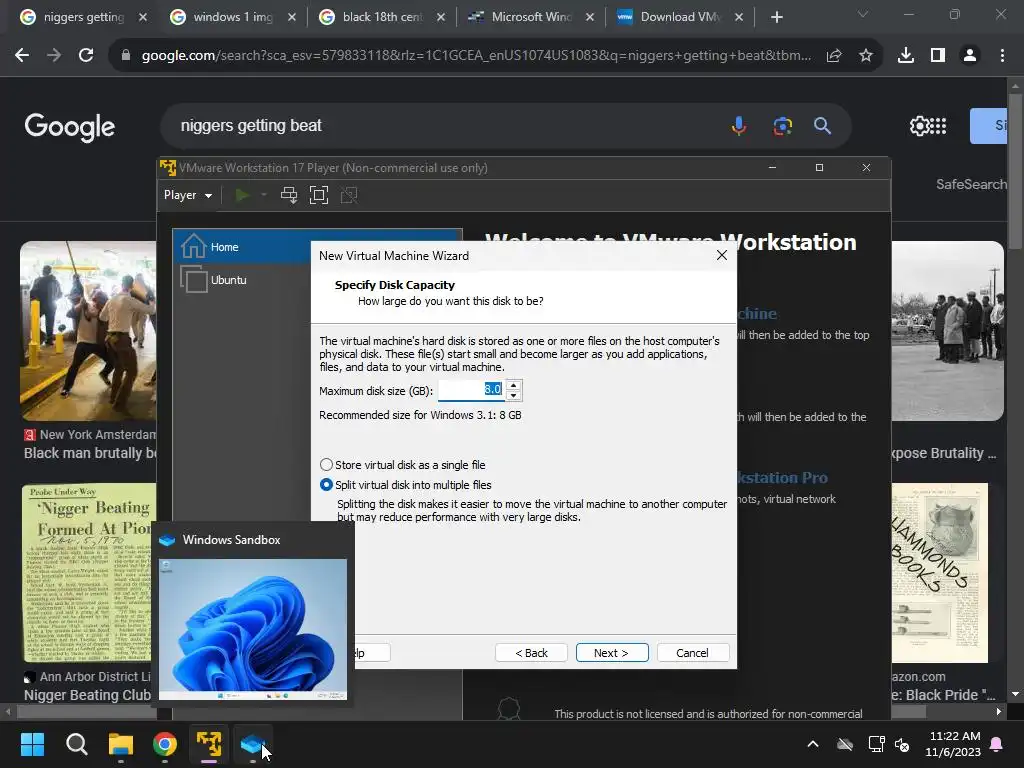Click OneDrive cloud tray icon
Screen dimensions: 1024x768
click(x=845, y=744)
